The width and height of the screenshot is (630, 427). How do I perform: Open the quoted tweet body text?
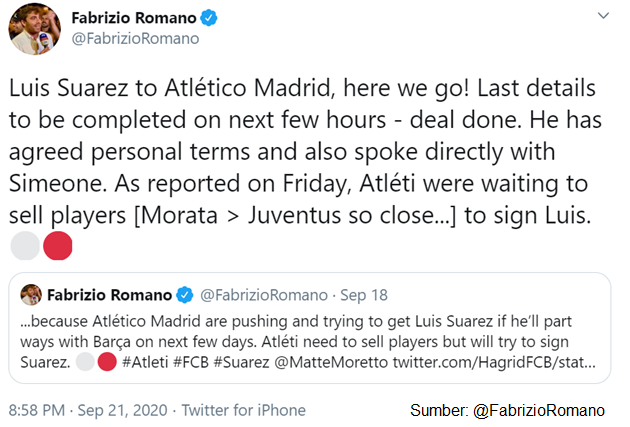tap(300, 328)
